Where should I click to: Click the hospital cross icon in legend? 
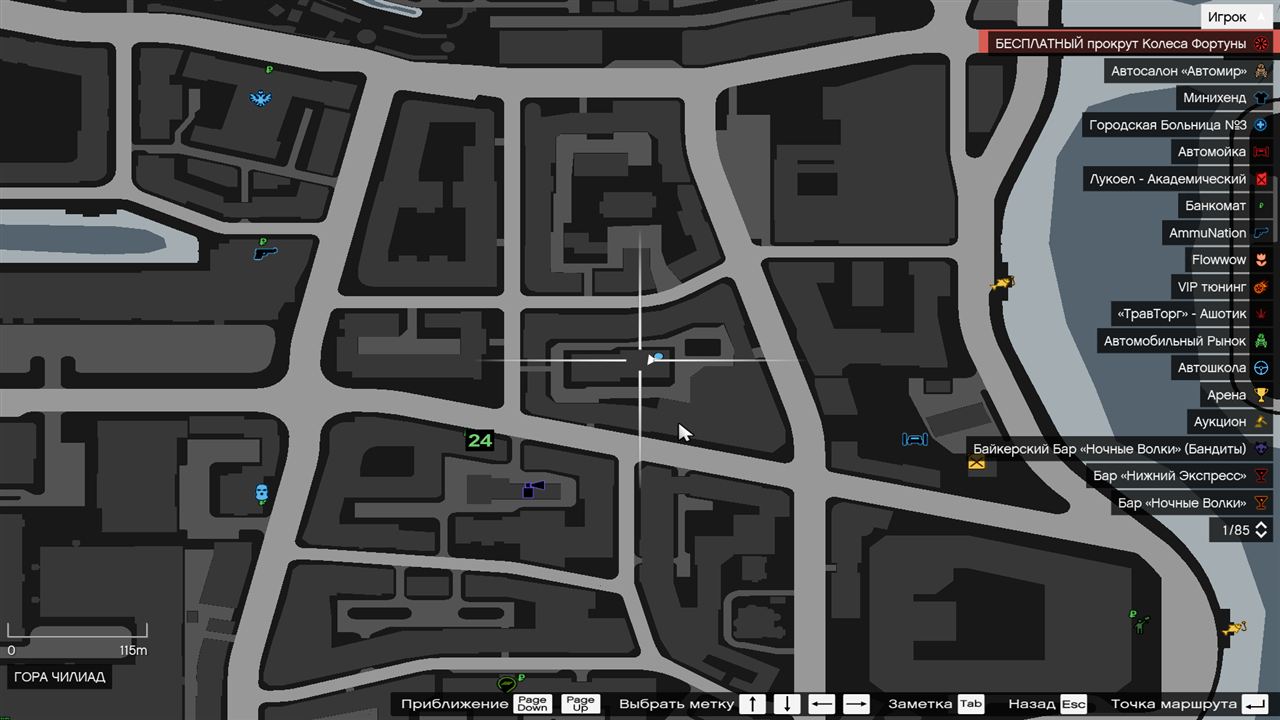1261,125
